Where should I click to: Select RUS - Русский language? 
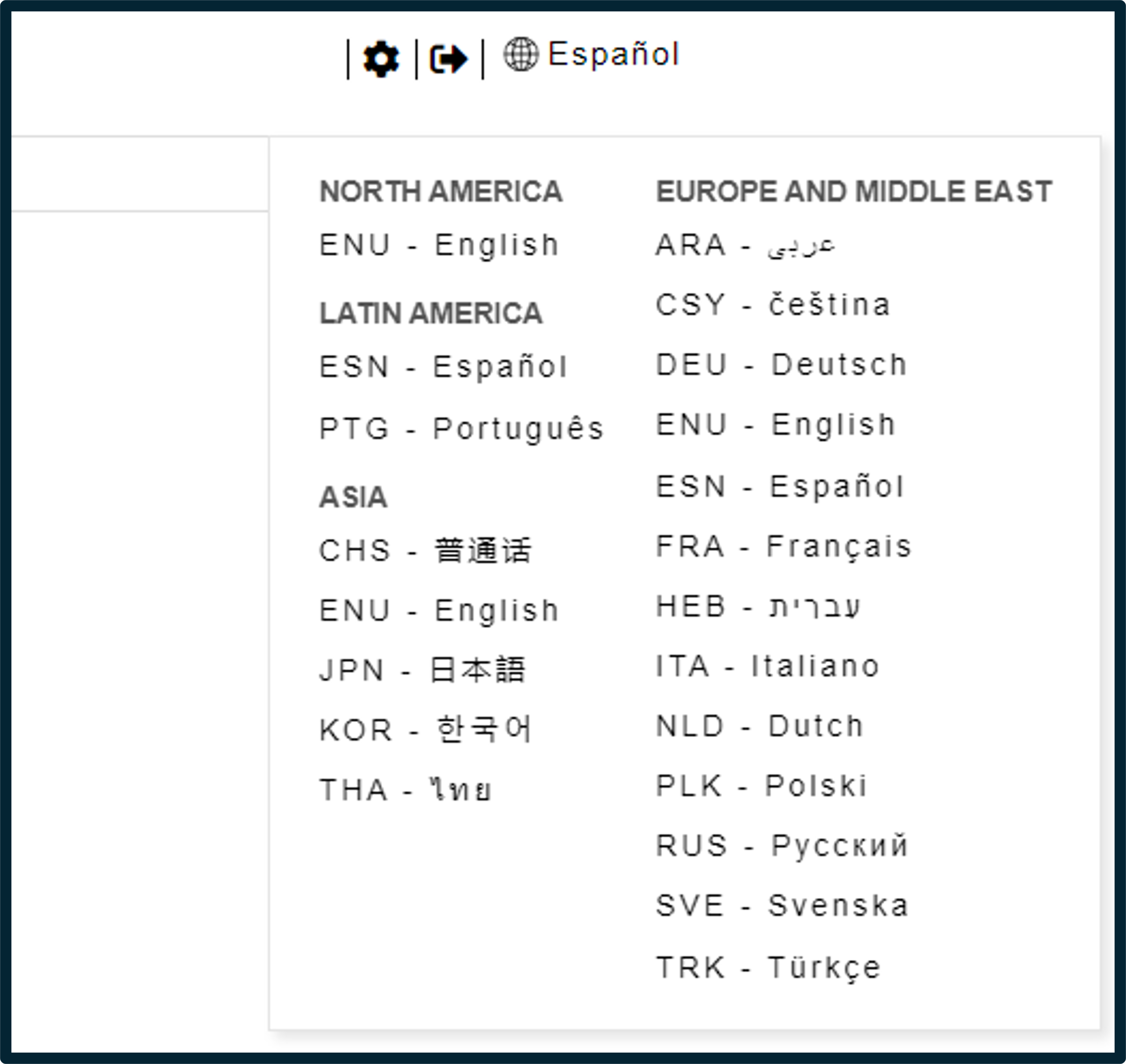[x=782, y=846]
